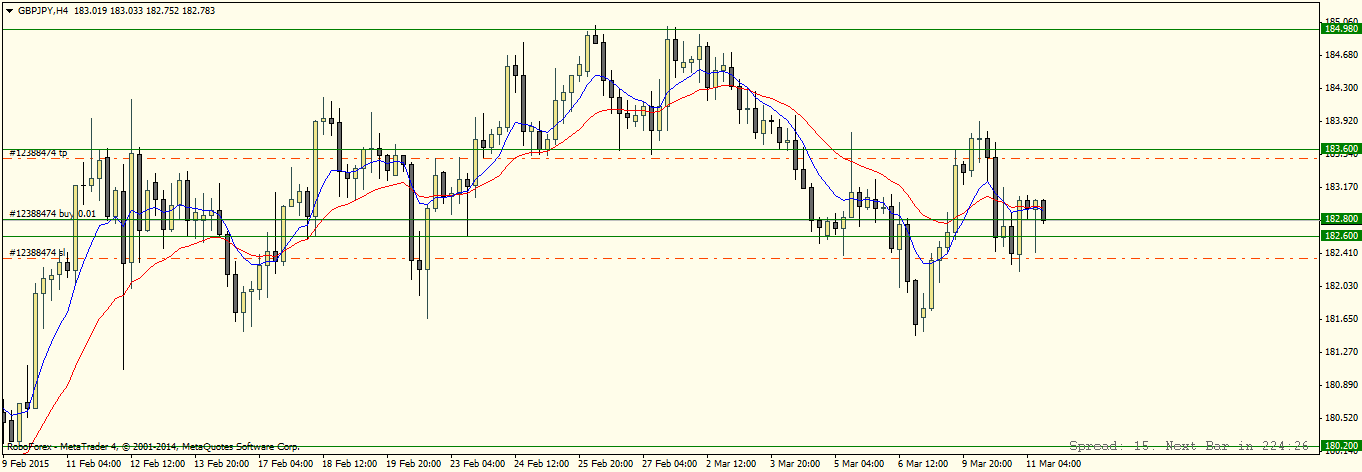Click the 17 Feb 04:00 time label
The height and width of the screenshot is (472, 1362).
pos(286,464)
